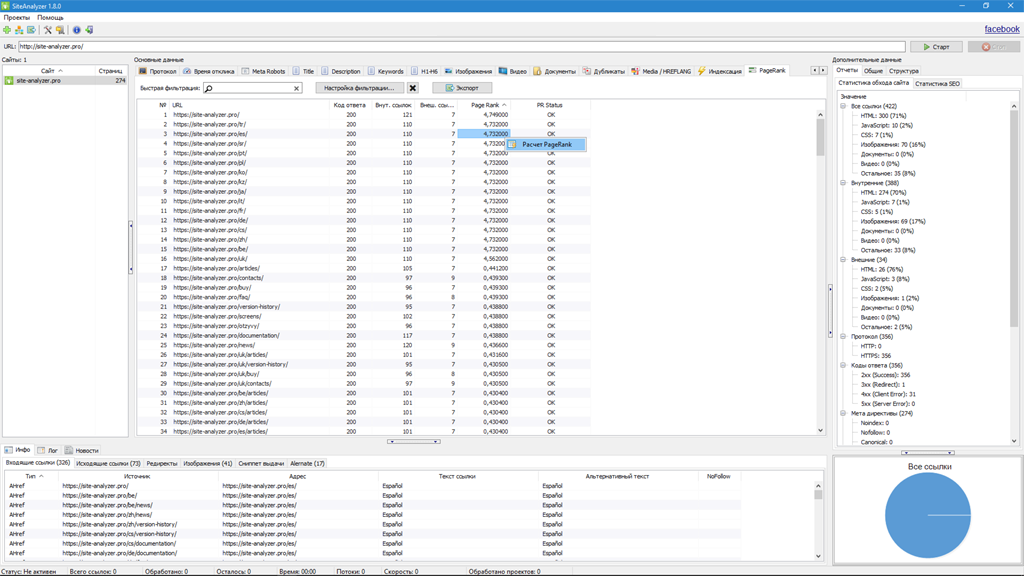Click the SiteAnalyzer logo in the title bar
Image resolution: width=1024 pixels, height=576 pixels.
point(8,5)
